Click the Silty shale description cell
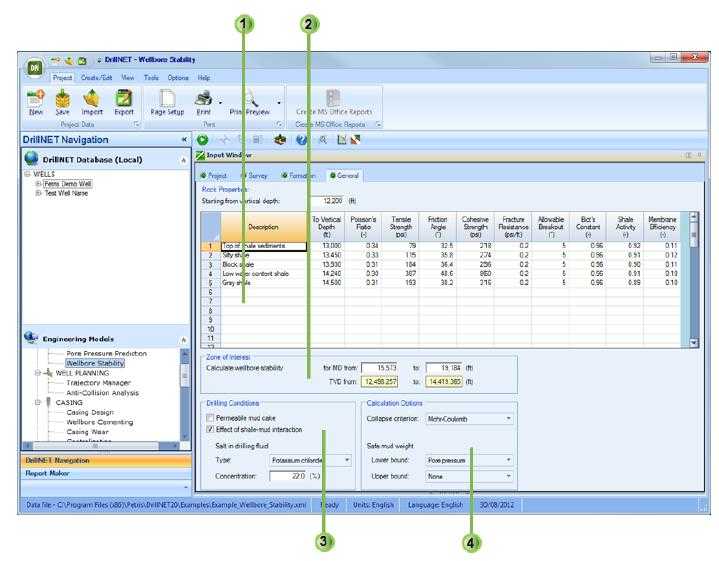Viewport: 719px width, 561px height. pos(264,255)
